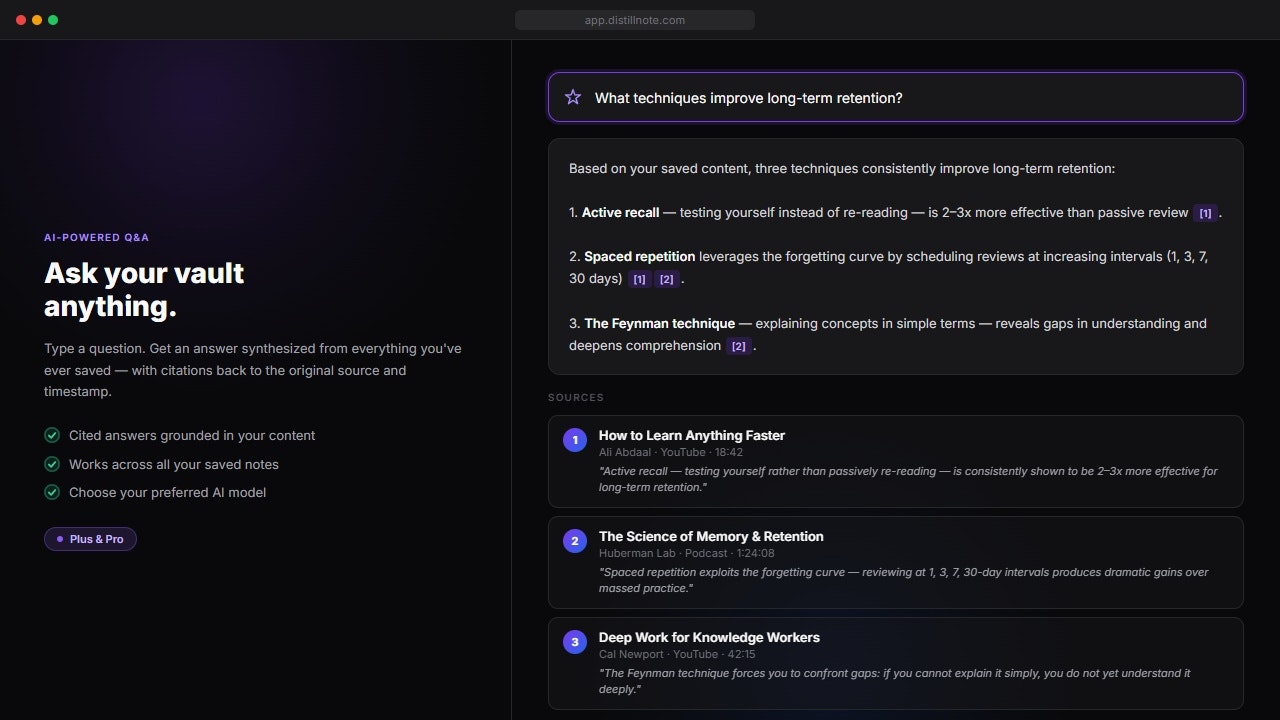The height and width of the screenshot is (720, 1280).
Task: Click checkmark beside Cited answers grounded in content
Action: coord(52,435)
